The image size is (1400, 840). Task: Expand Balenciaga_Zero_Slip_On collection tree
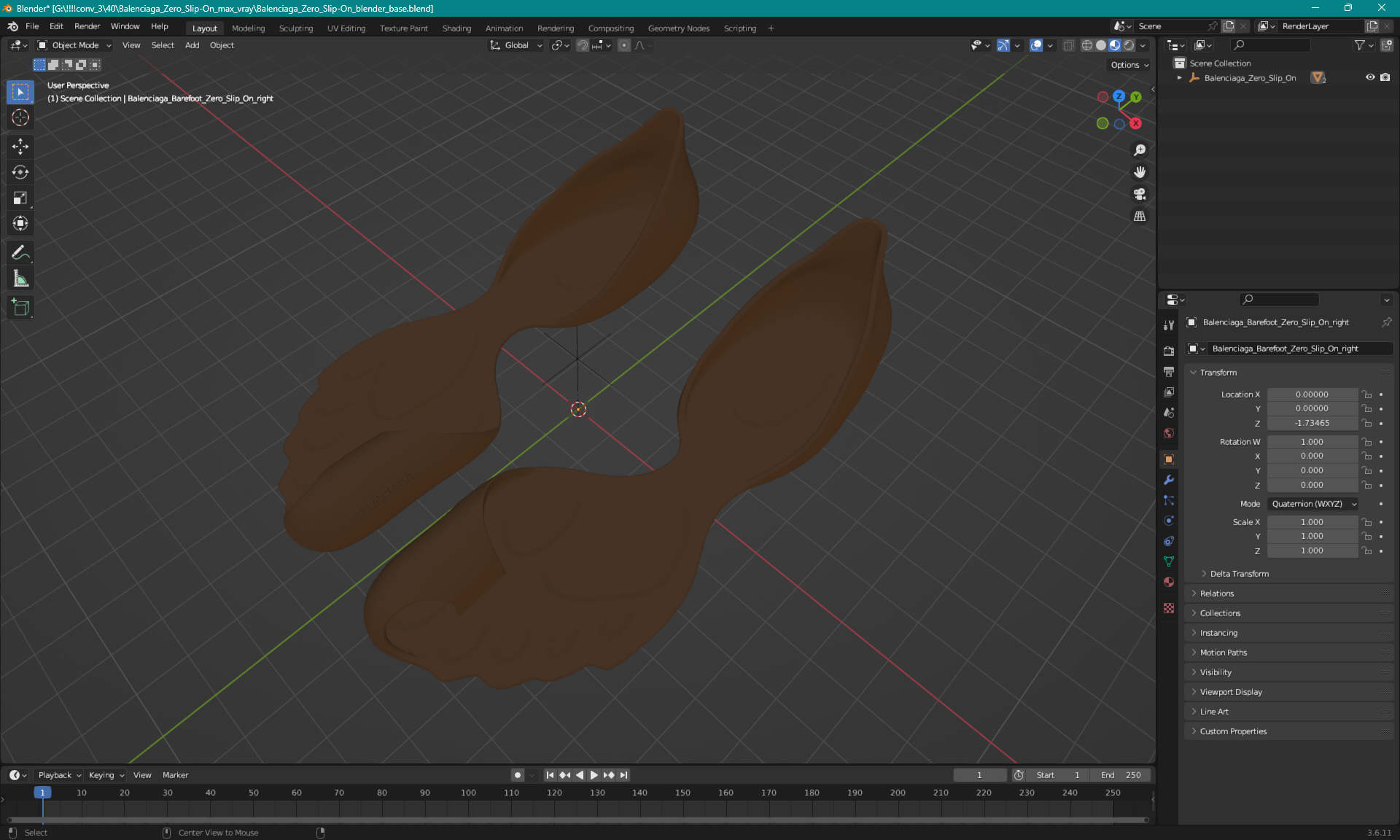coord(1180,78)
